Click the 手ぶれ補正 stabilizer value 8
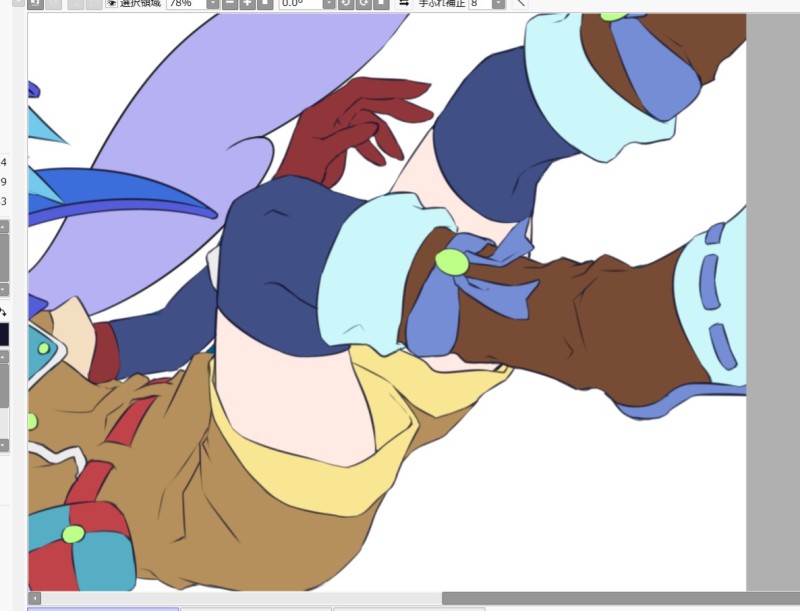 coord(480,3)
